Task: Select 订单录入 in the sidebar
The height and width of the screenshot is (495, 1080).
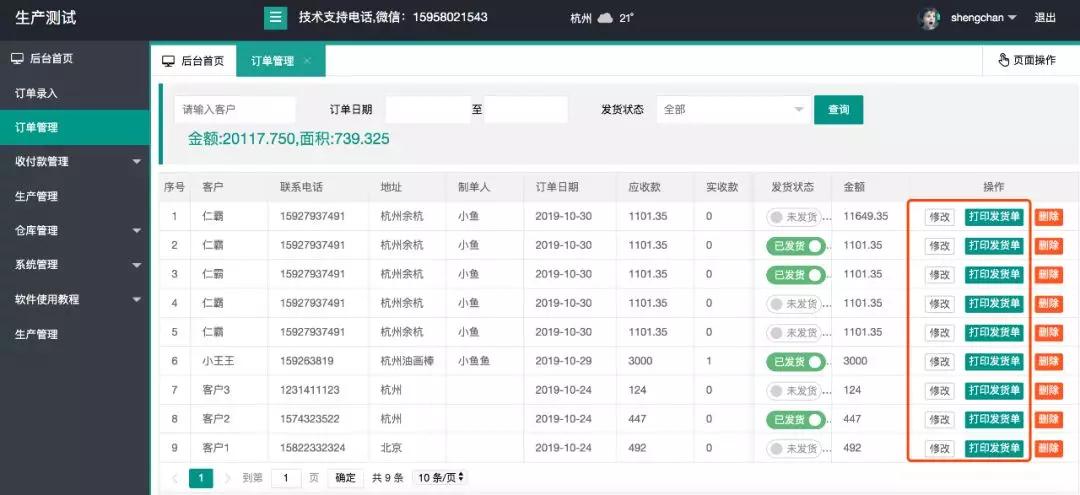Action: click(37, 93)
